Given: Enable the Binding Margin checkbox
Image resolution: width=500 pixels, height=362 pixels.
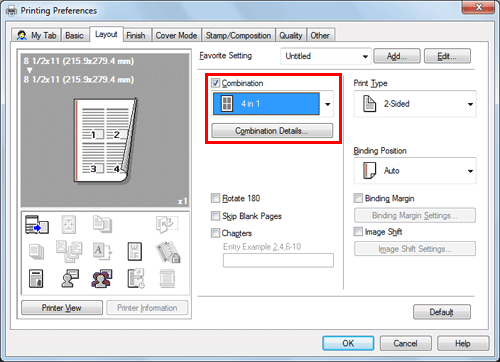Looking at the screenshot, I should pos(358,198).
